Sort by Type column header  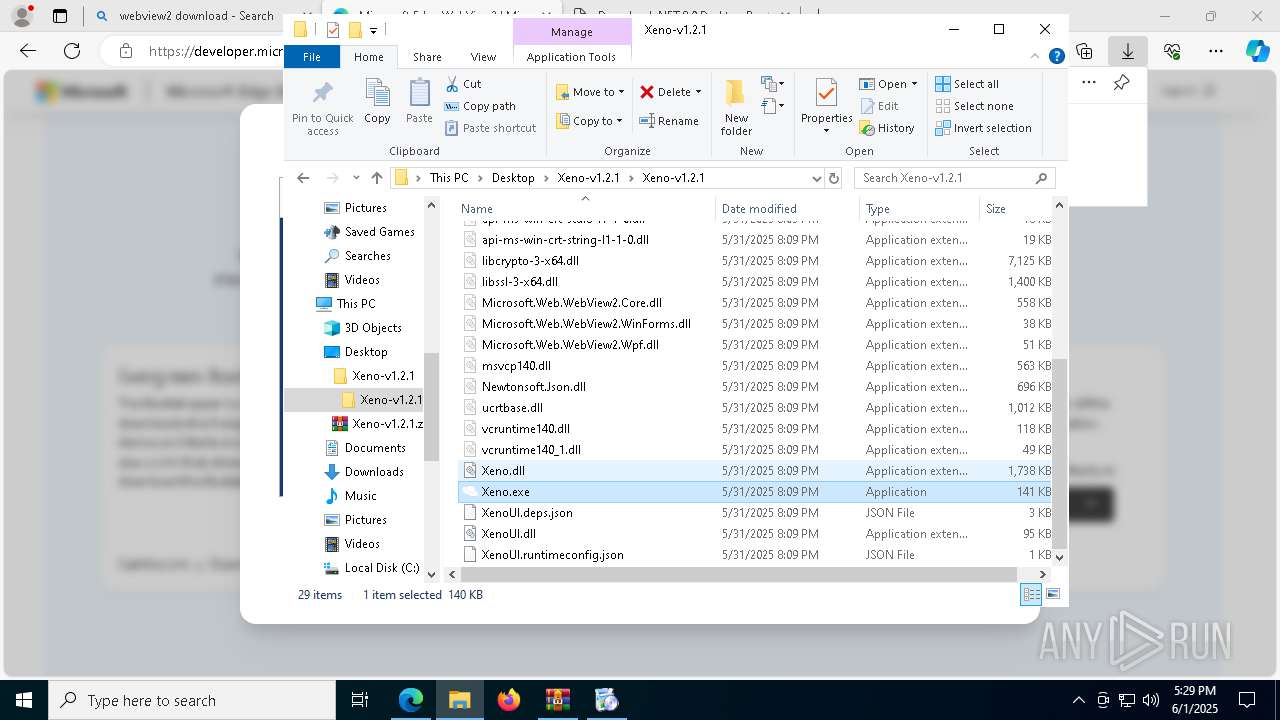tap(919, 209)
